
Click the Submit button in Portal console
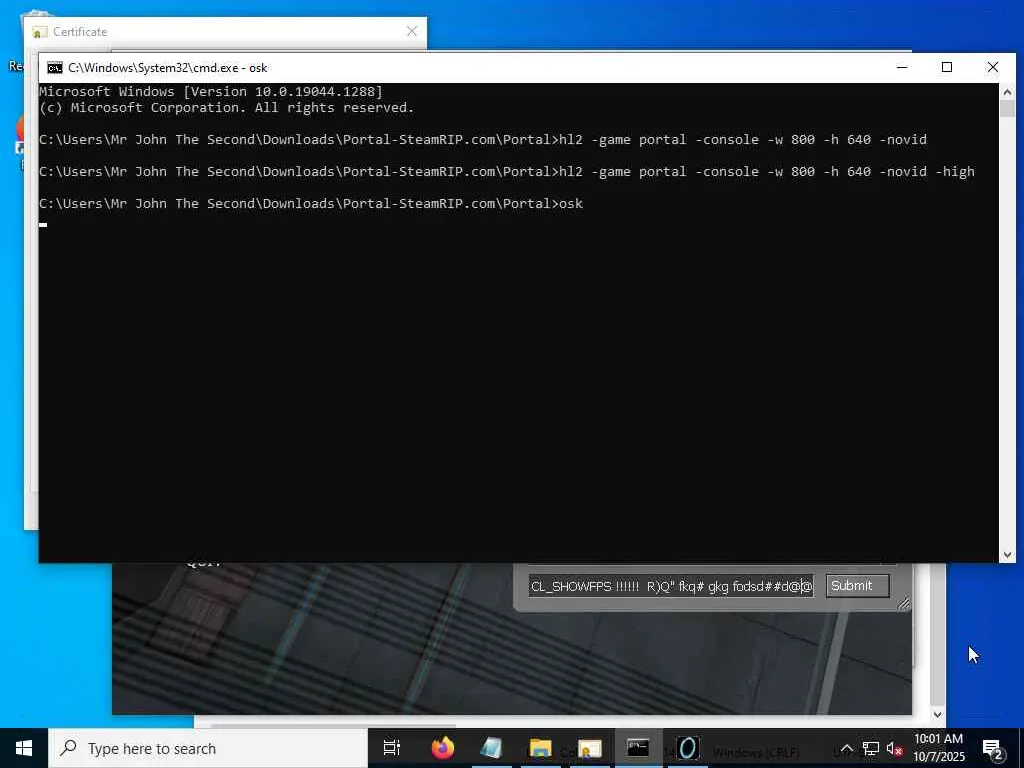tap(857, 586)
